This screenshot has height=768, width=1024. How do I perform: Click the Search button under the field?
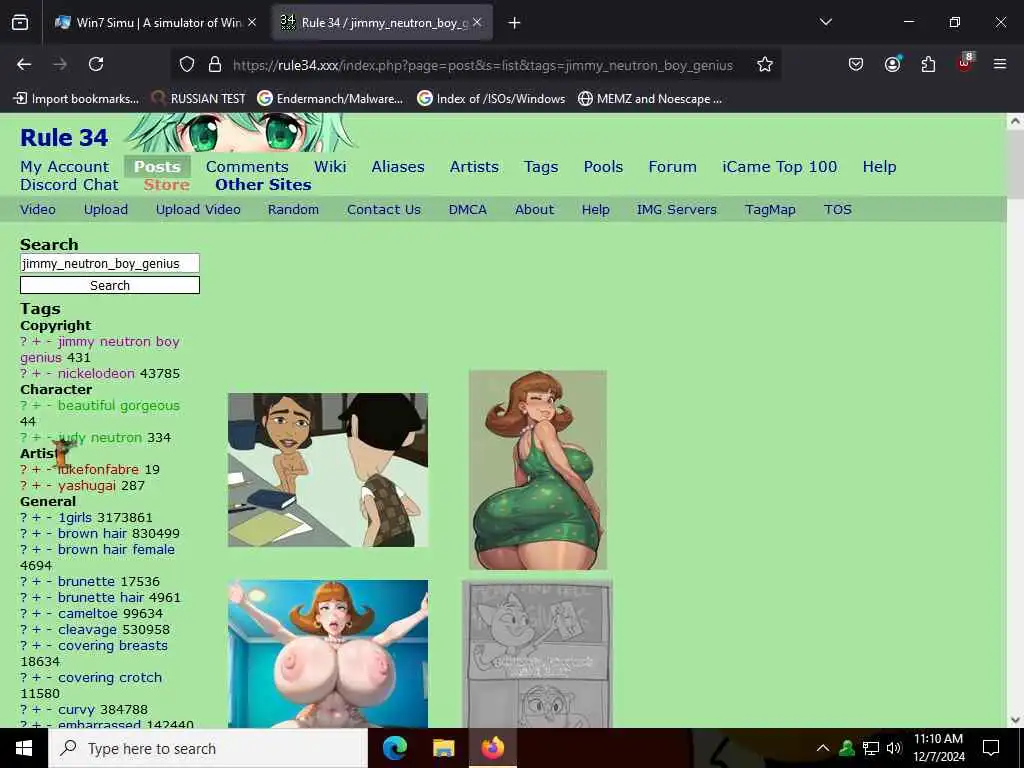pos(110,285)
